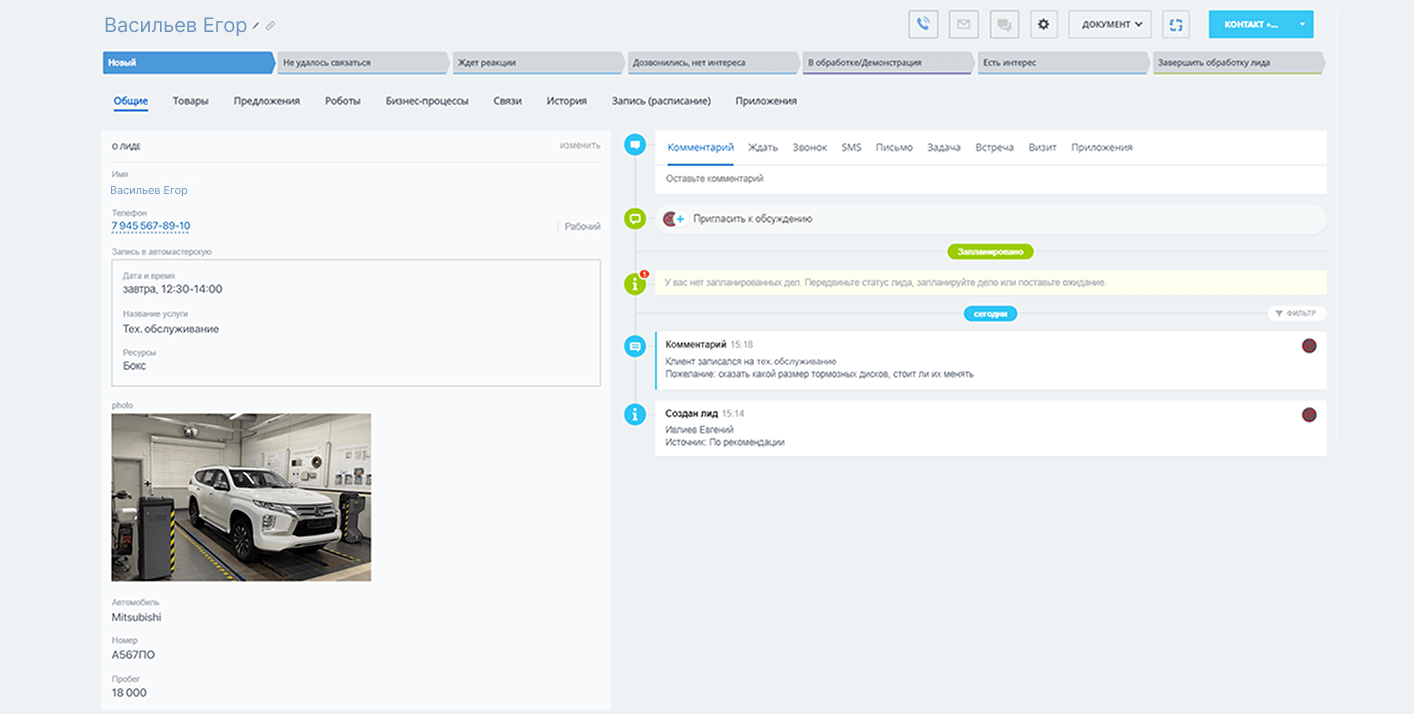
Task: Click the 'Создан лид' info icon
Action: pos(634,414)
